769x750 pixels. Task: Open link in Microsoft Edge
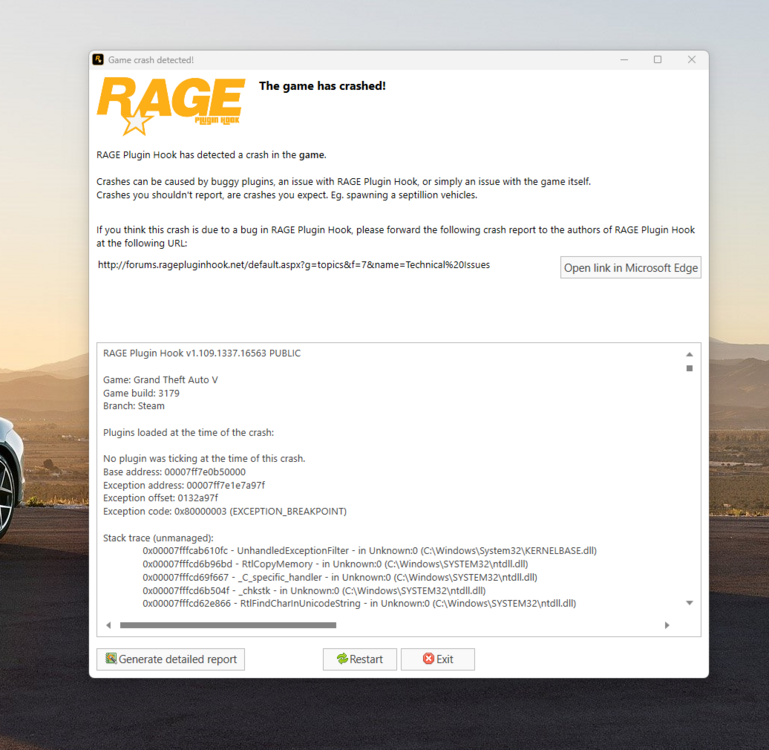click(631, 268)
